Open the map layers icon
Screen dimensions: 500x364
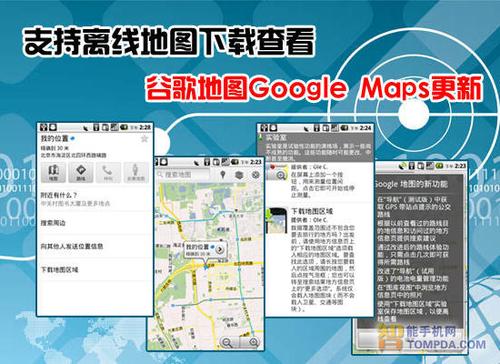[239, 175]
